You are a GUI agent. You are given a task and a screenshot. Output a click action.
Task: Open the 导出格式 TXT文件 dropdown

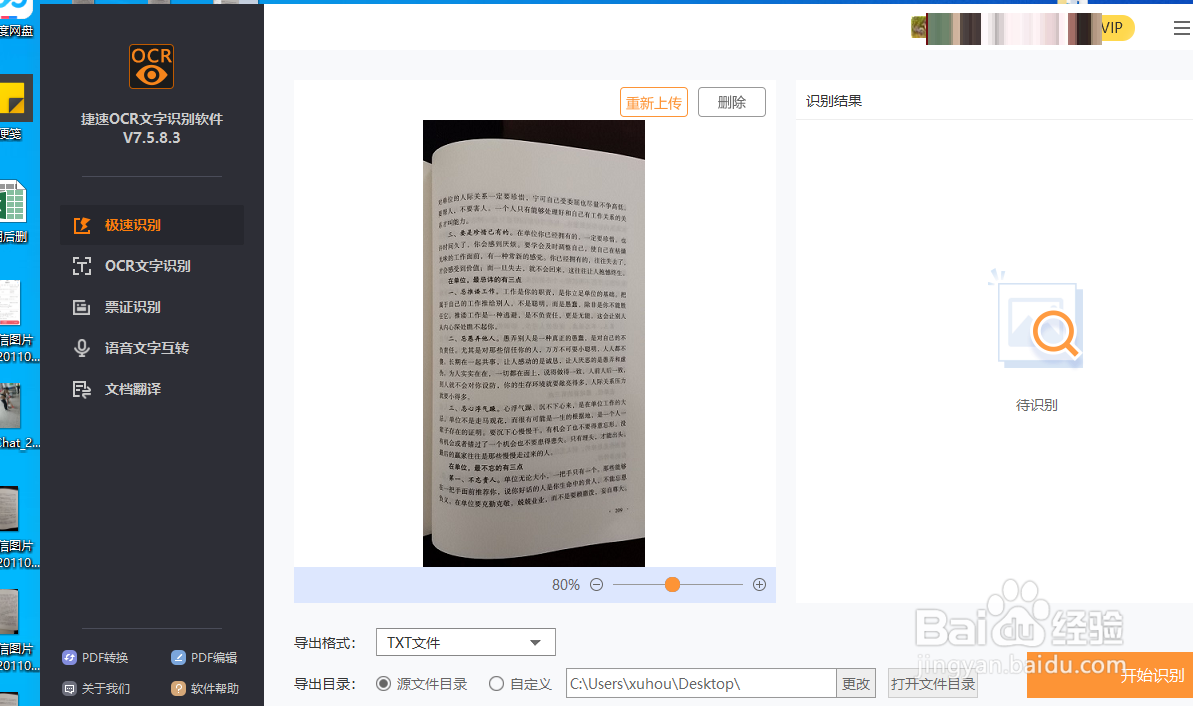tap(465, 642)
